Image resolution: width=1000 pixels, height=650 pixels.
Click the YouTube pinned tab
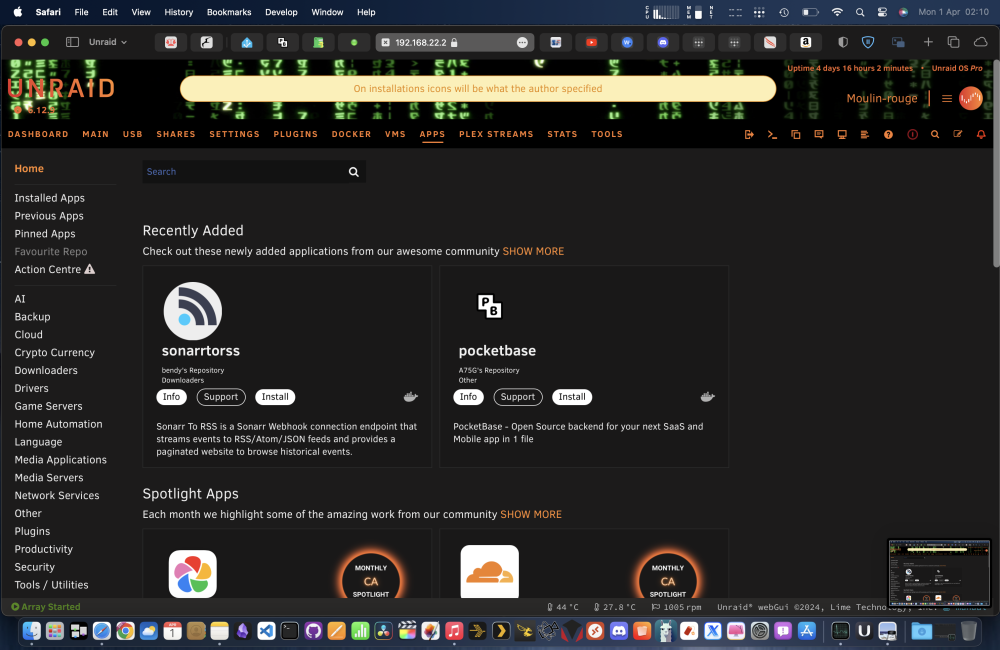coord(592,42)
